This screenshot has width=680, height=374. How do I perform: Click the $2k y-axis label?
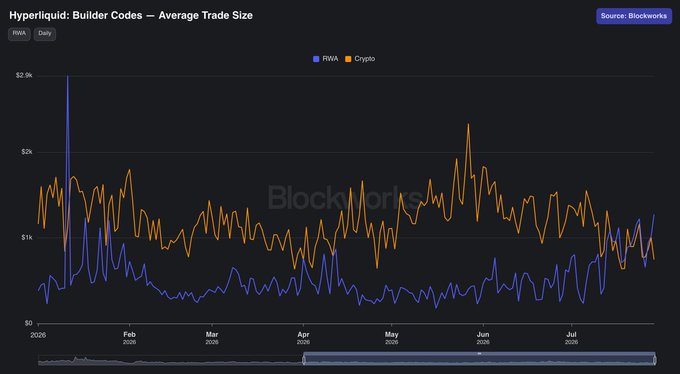pyautogui.click(x=26, y=152)
